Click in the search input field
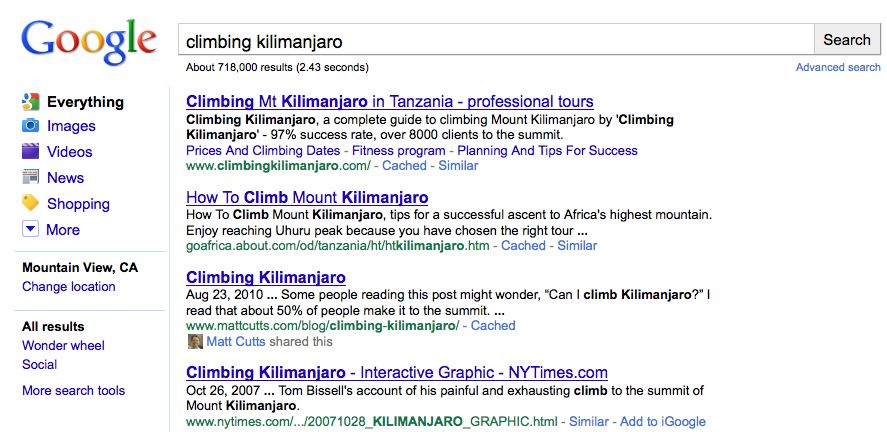Image resolution: width=887 pixels, height=432 pixels. tap(495, 41)
